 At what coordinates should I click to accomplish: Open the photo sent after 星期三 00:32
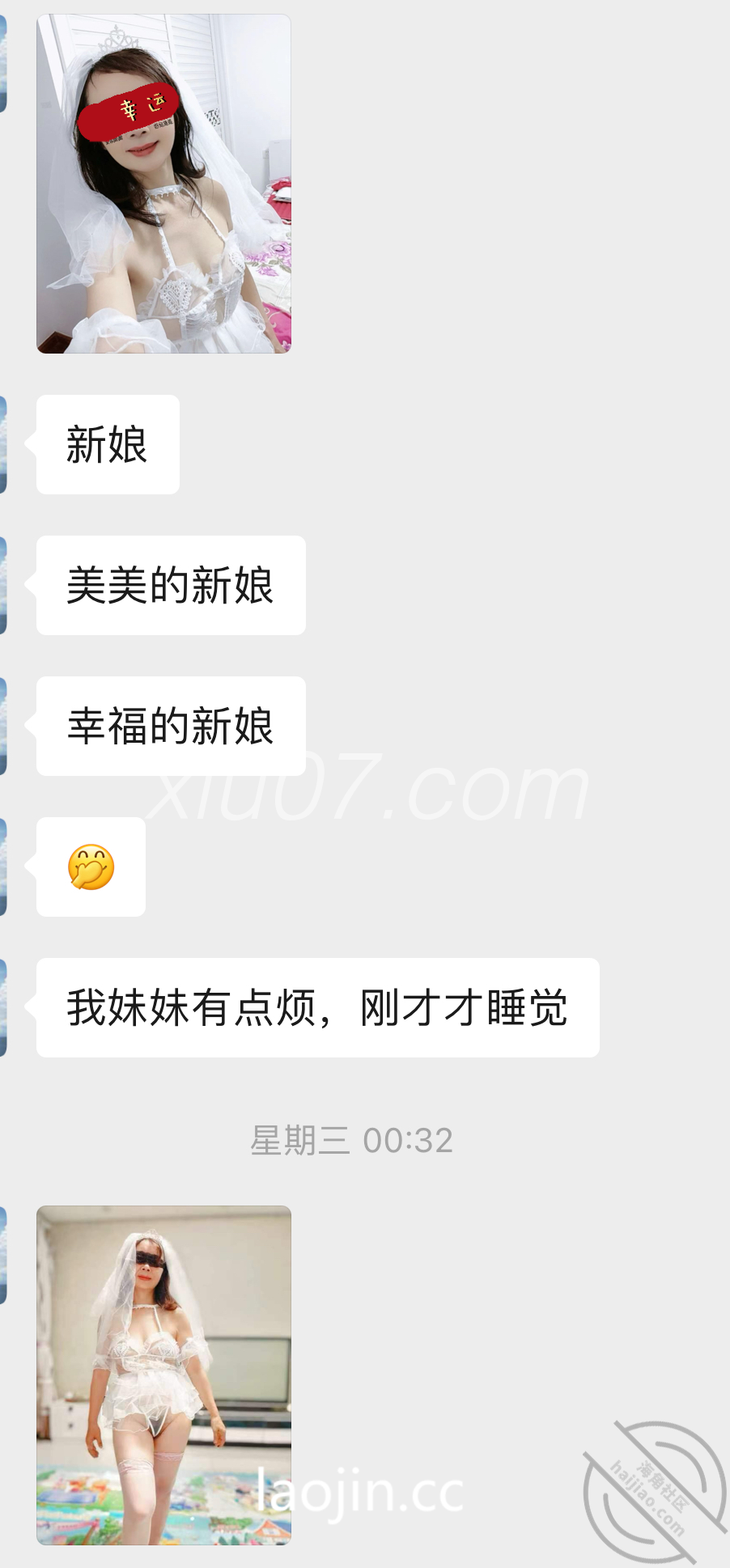[x=163, y=1375]
